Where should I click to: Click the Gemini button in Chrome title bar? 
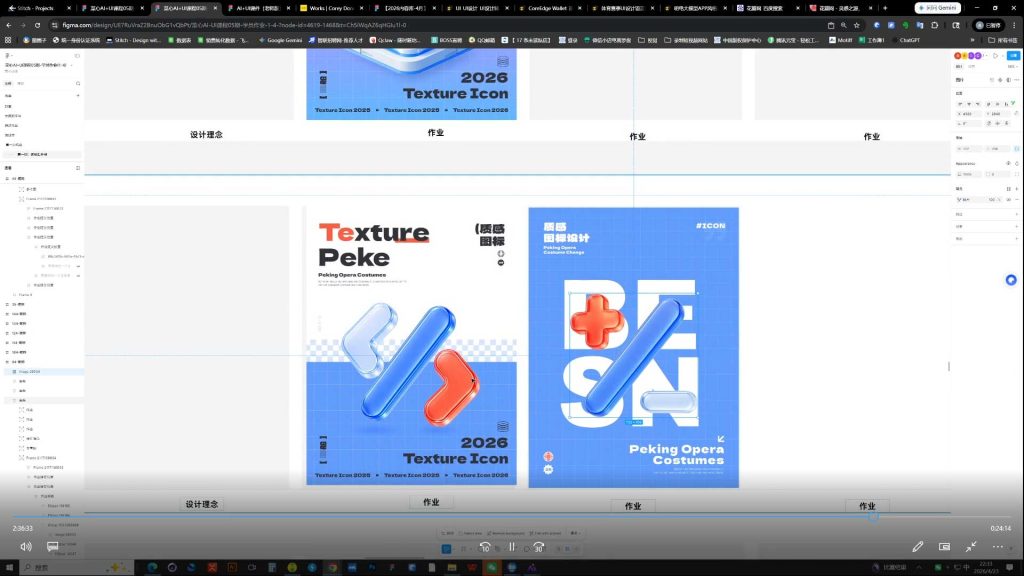coord(937,8)
